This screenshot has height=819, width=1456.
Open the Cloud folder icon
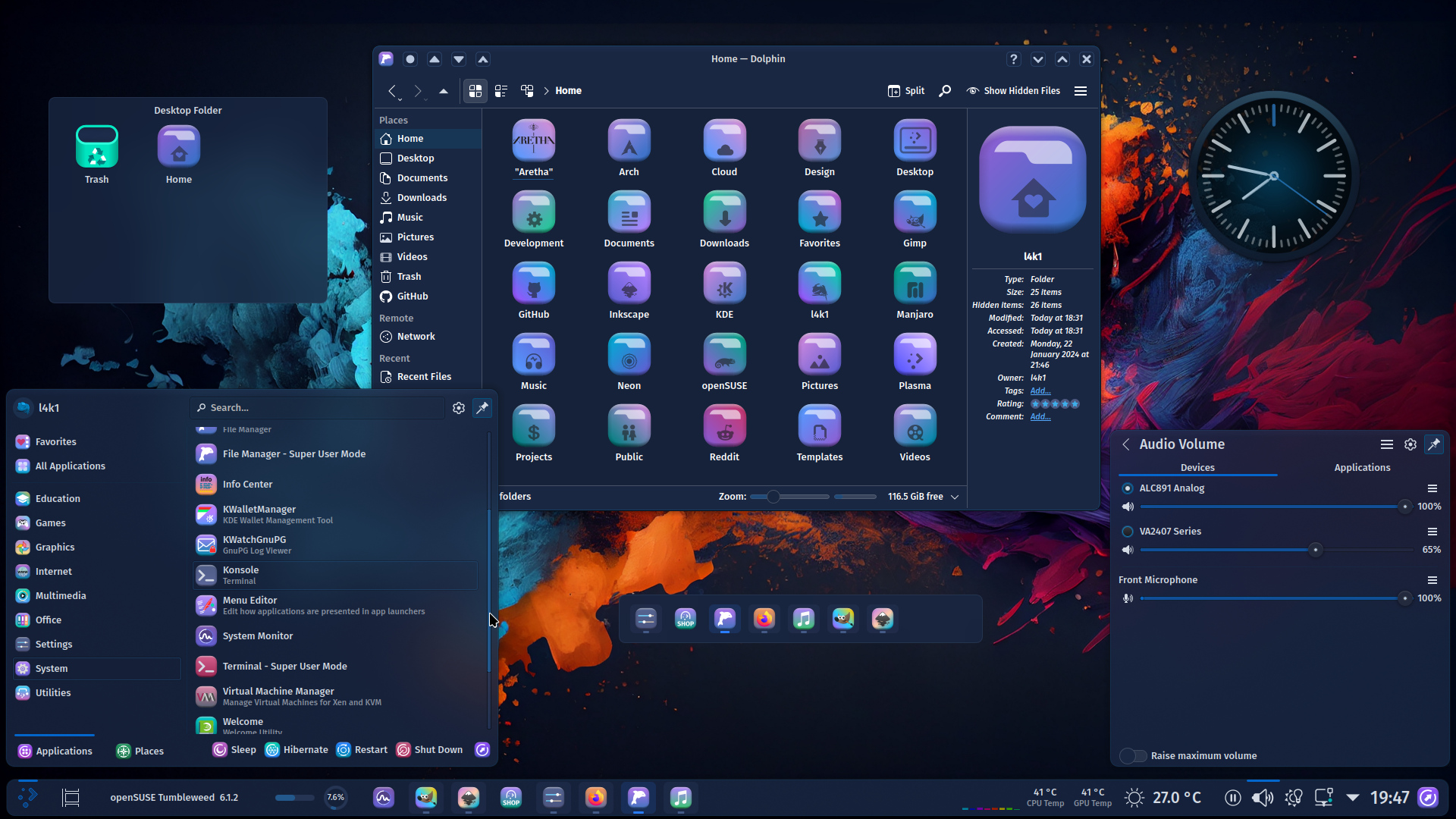[x=724, y=141]
